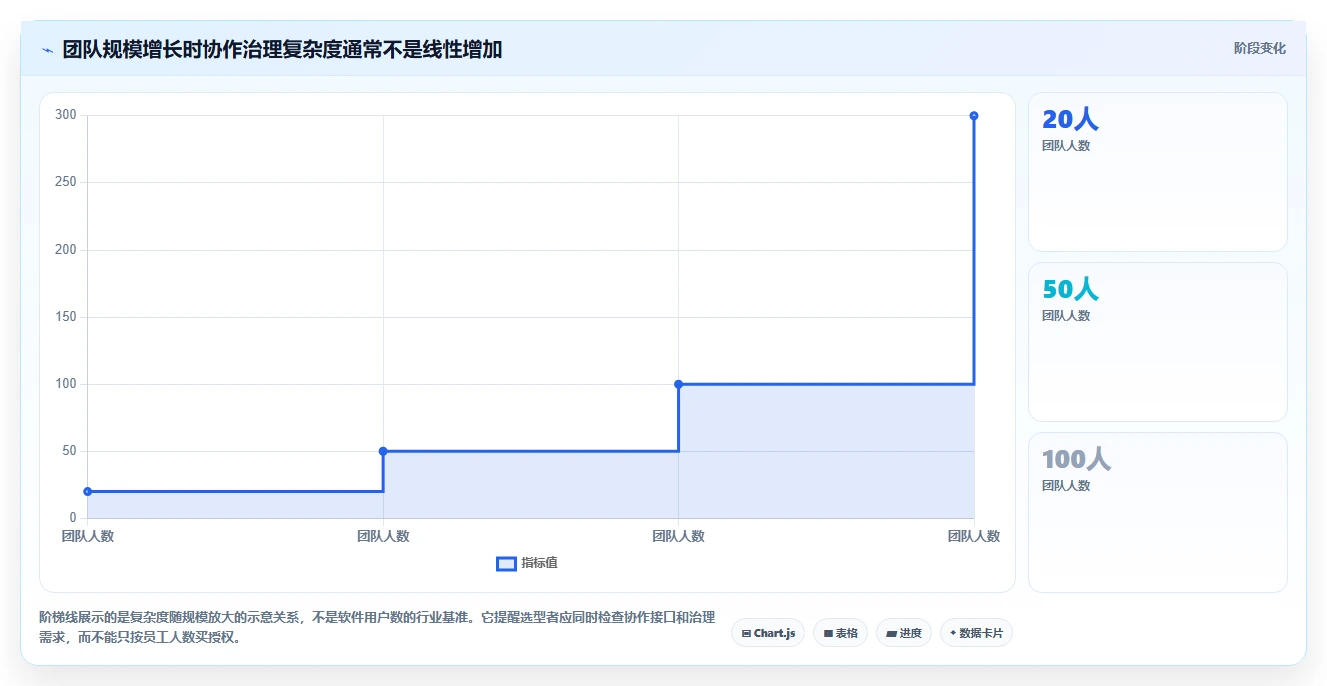Click the 数据卡片 tag chip
The image size is (1327, 686).
point(976,633)
